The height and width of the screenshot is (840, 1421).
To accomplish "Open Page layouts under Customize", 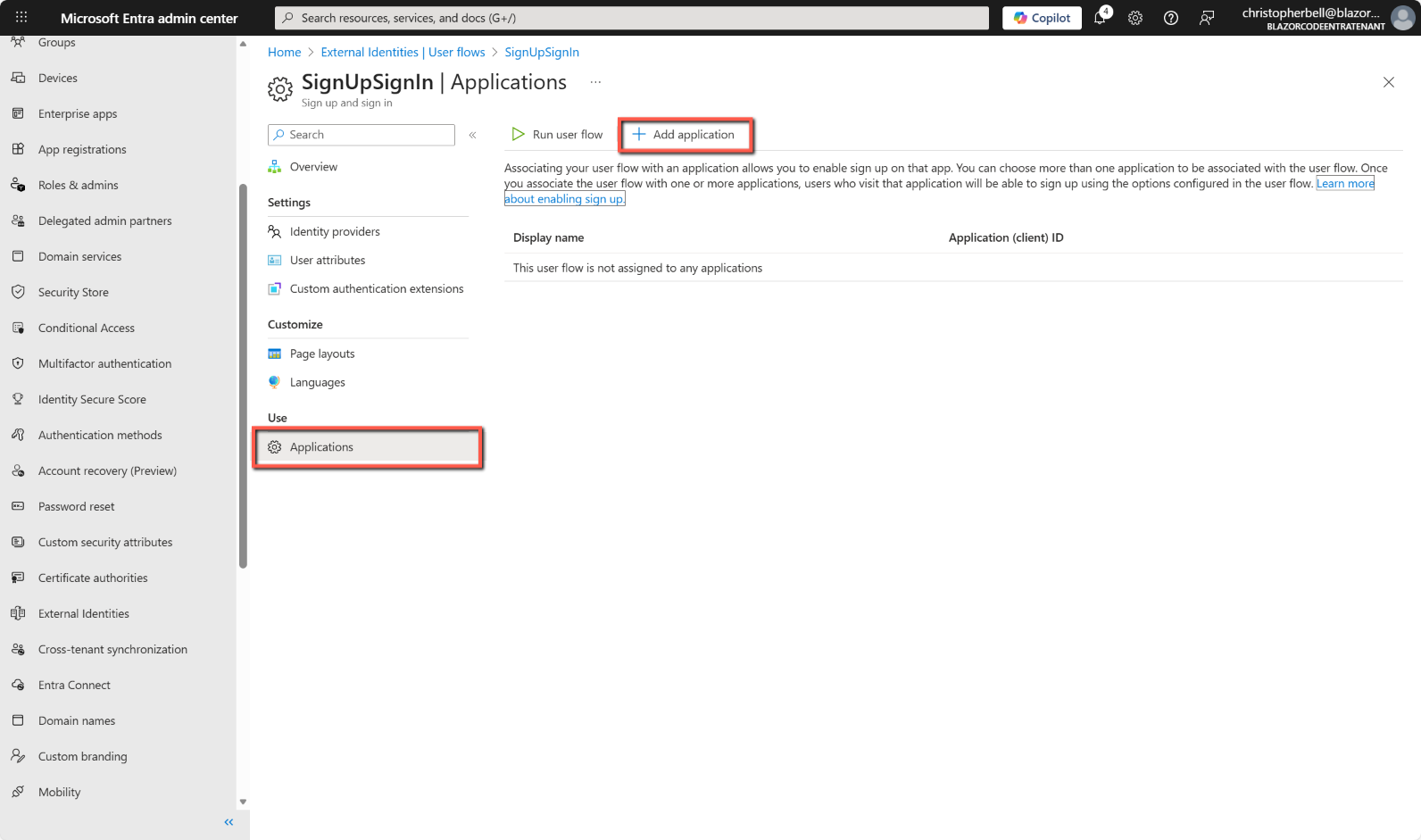I will [322, 354].
